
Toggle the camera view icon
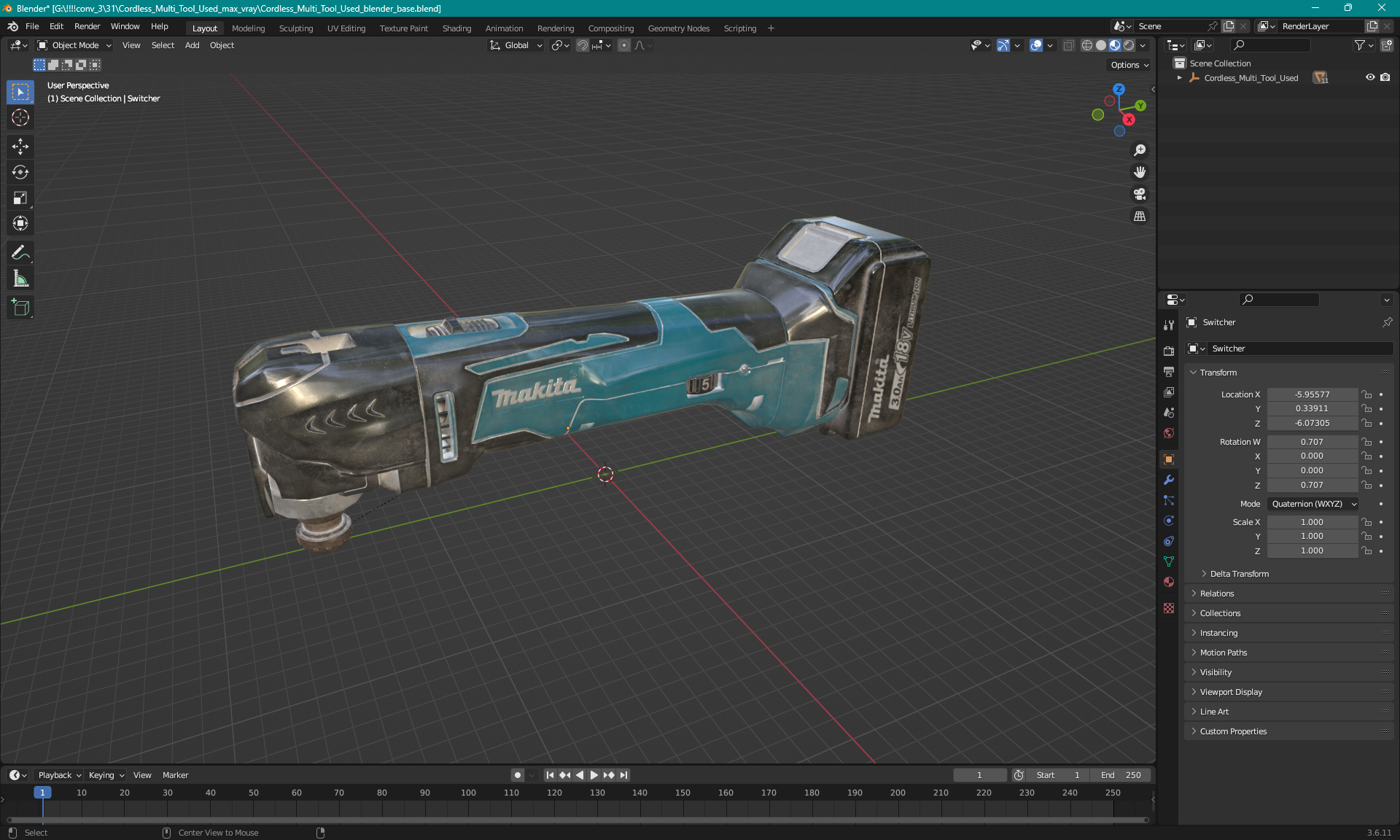coord(1140,194)
